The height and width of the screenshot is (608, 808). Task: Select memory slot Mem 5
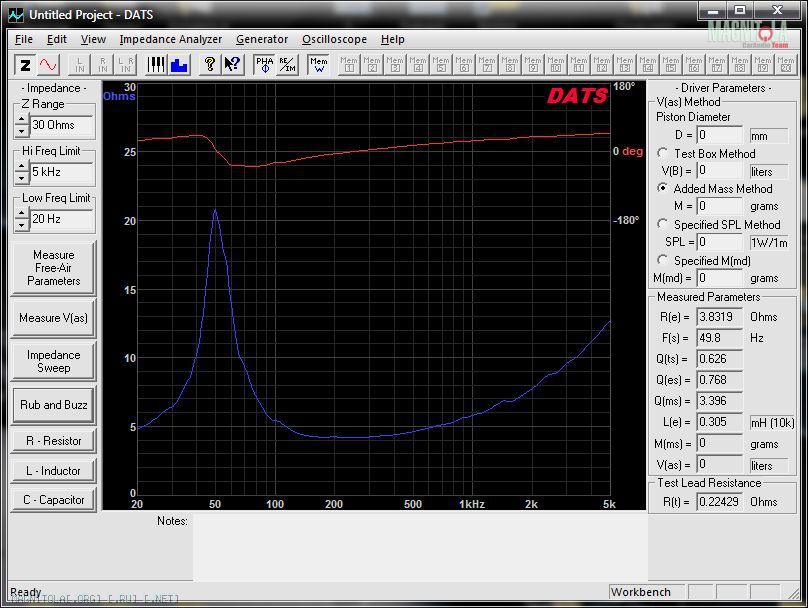tap(441, 65)
